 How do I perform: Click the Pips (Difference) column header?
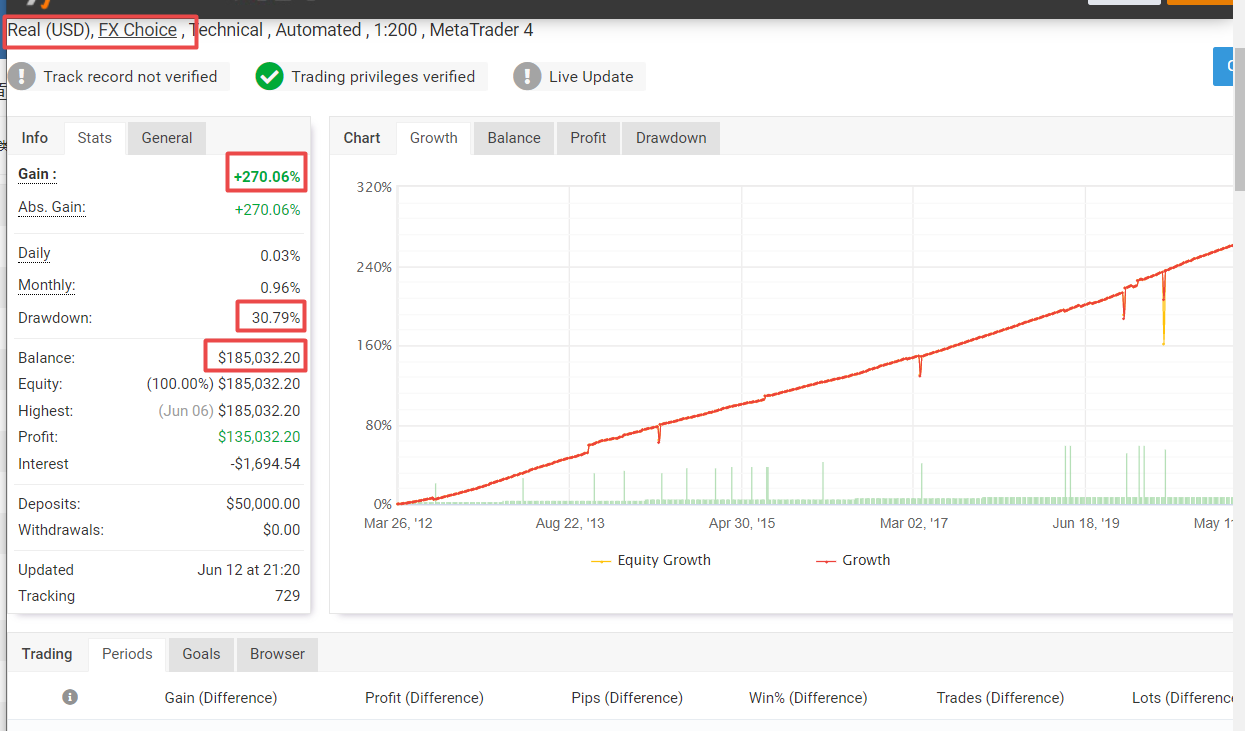(x=627, y=698)
